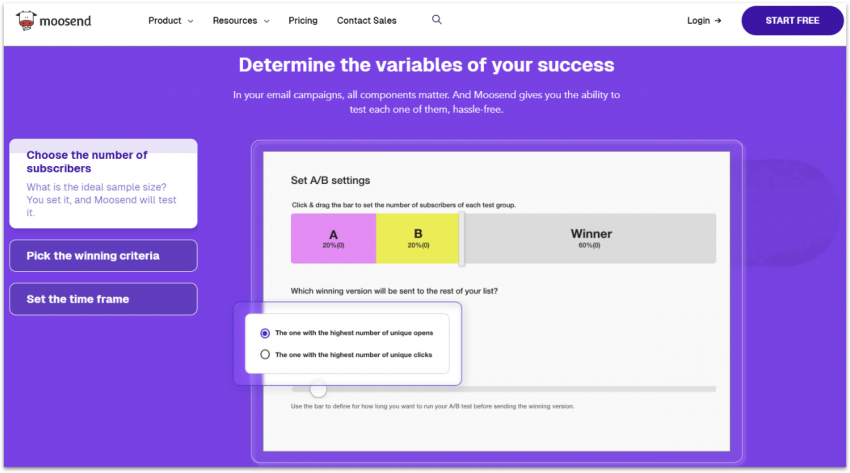Click the Login link
Screen dimensions: 850x473
[698, 20]
